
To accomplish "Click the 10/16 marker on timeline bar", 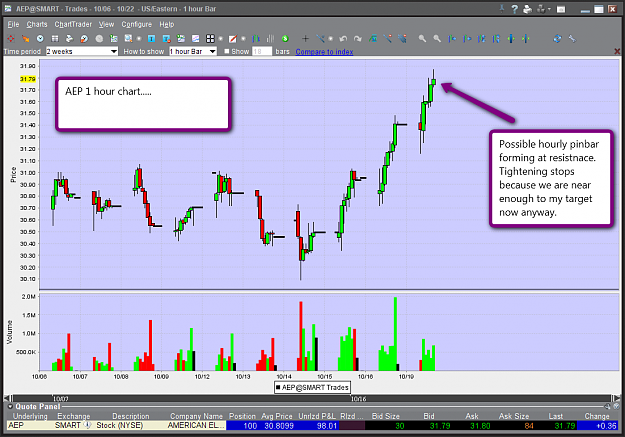I will click(358, 398).
